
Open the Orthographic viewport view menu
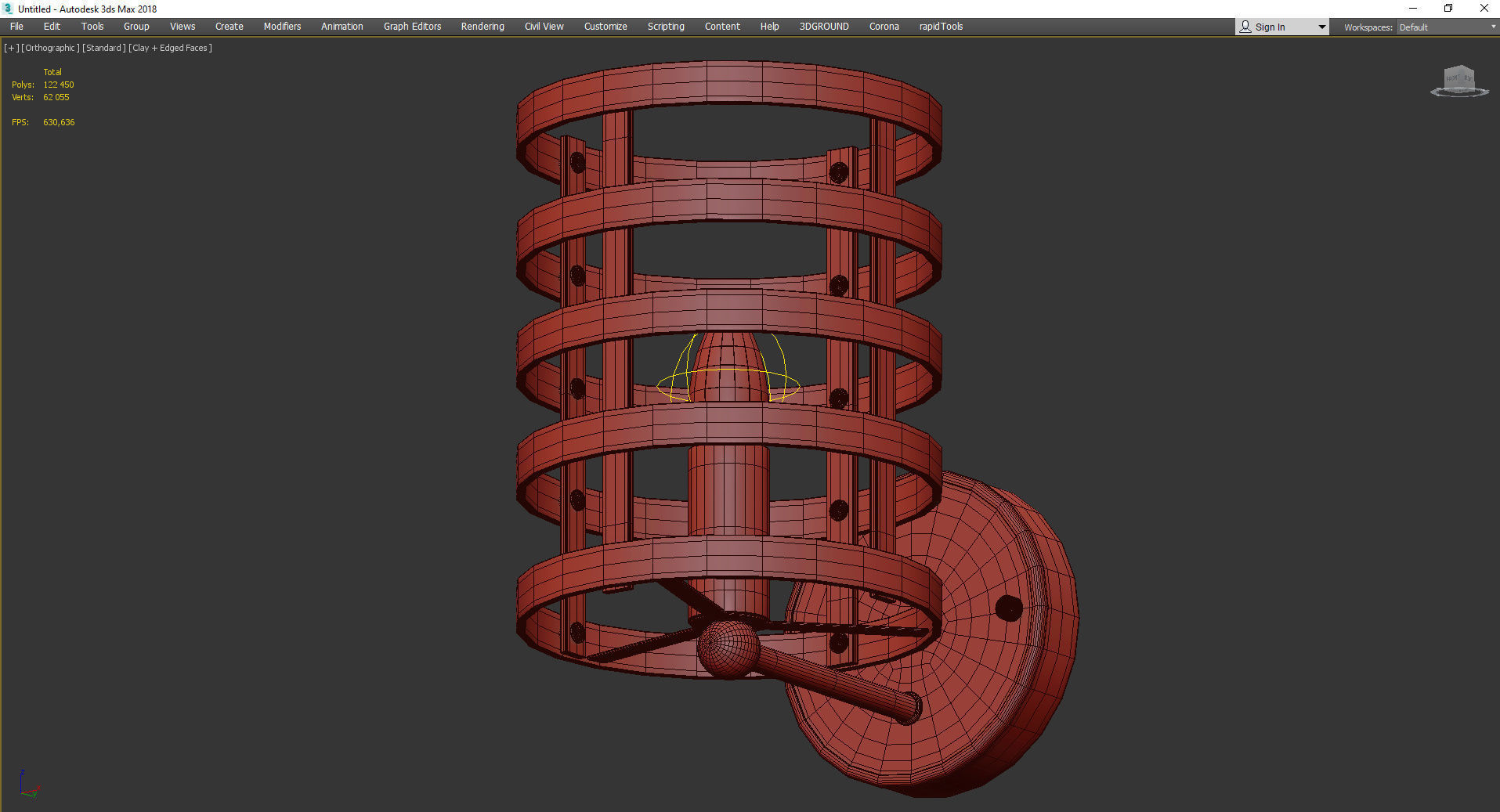tap(50, 48)
